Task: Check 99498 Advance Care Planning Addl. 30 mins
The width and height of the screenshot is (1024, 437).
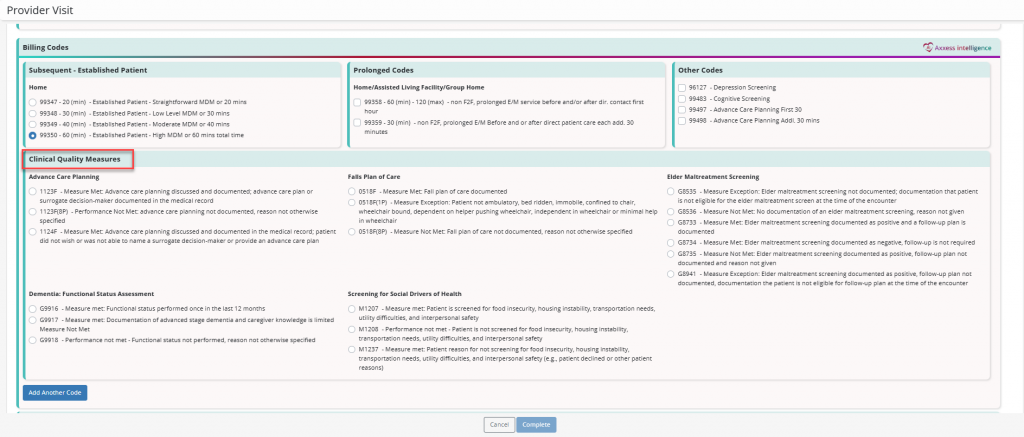Action: [682, 121]
